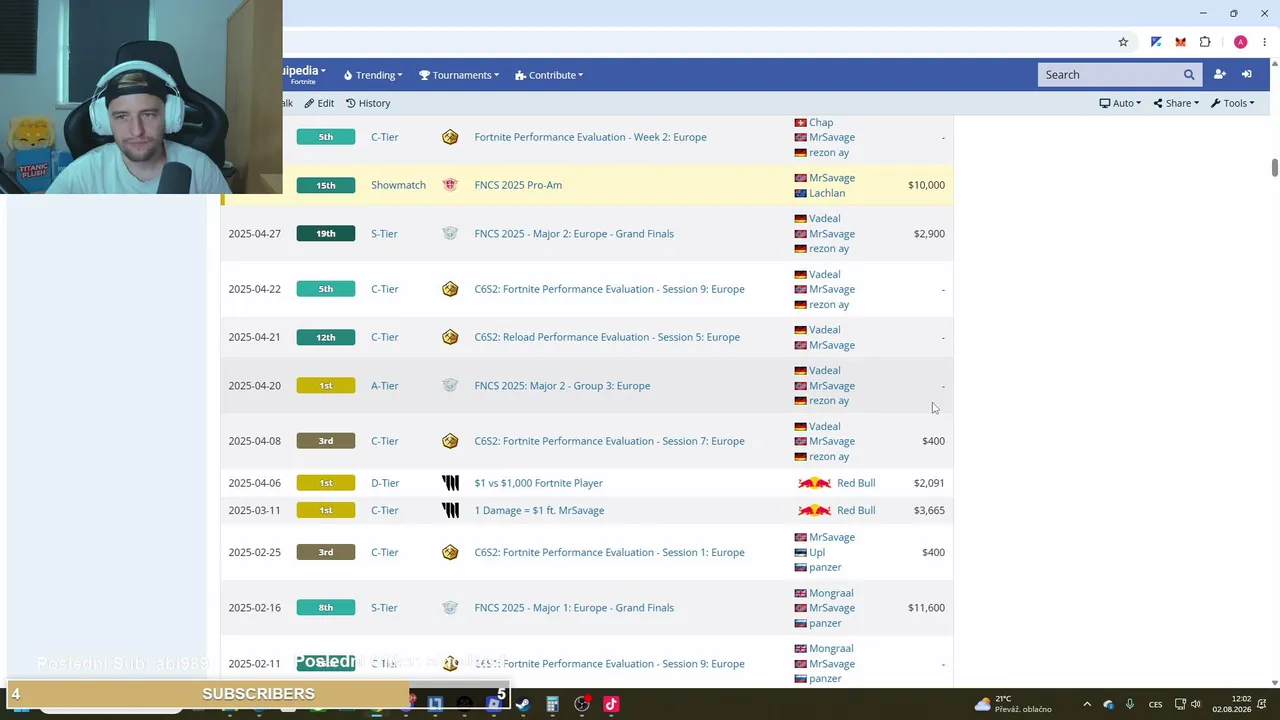Open the Chrome three-dot menu
Image resolution: width=1280 pixels, height=720 pixels.
[1265, 42]
